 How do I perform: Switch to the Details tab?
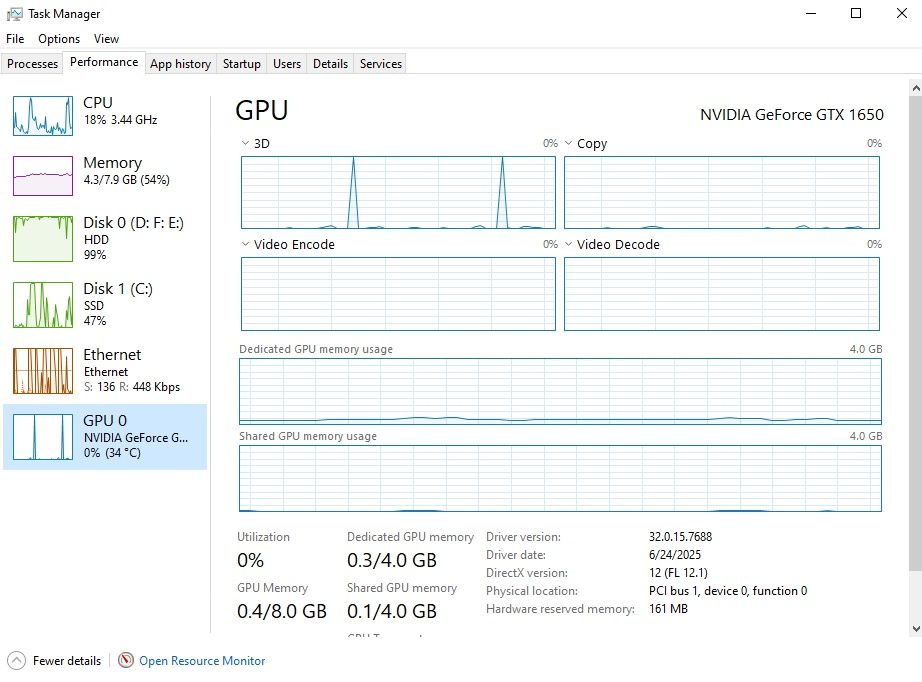[330, 63]
